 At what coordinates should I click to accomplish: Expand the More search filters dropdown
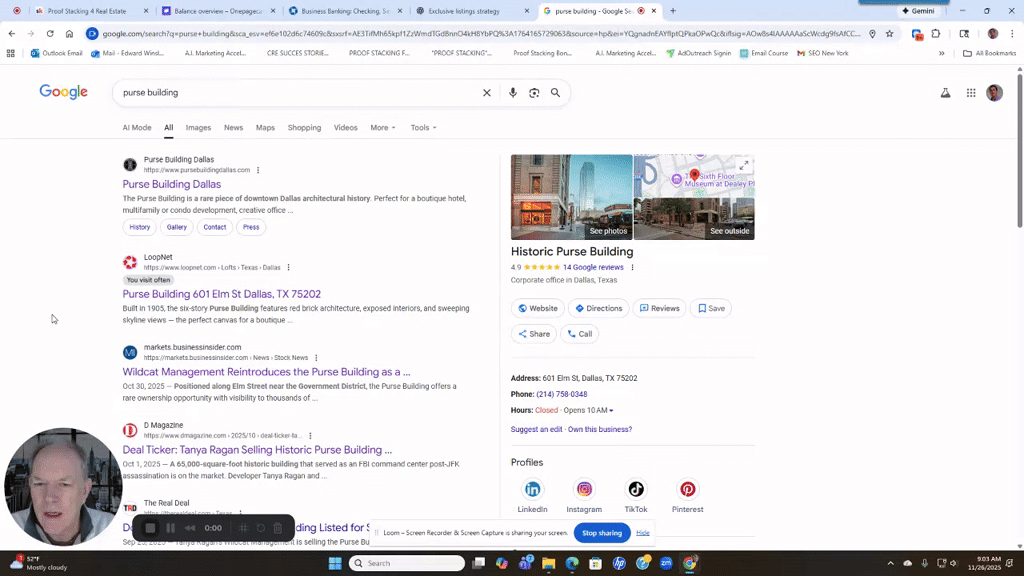point(383,128)
